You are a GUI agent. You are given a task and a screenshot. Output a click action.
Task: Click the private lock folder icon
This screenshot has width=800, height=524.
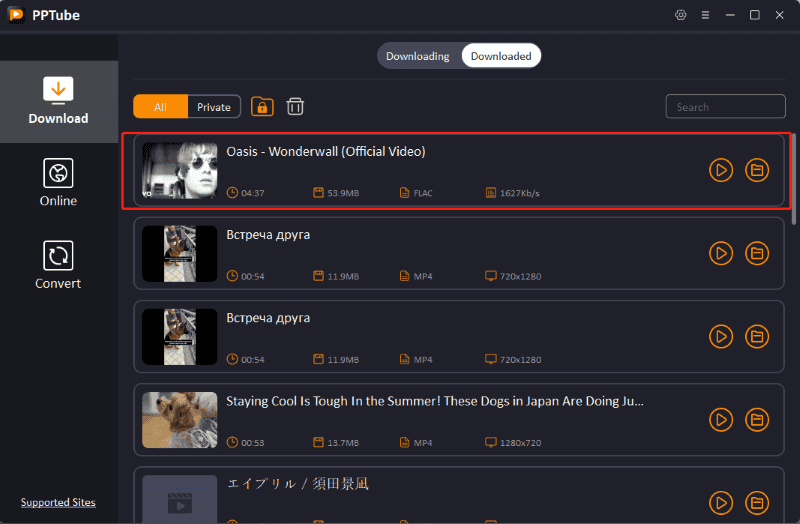pyautogui.click(x=262, y=107)
